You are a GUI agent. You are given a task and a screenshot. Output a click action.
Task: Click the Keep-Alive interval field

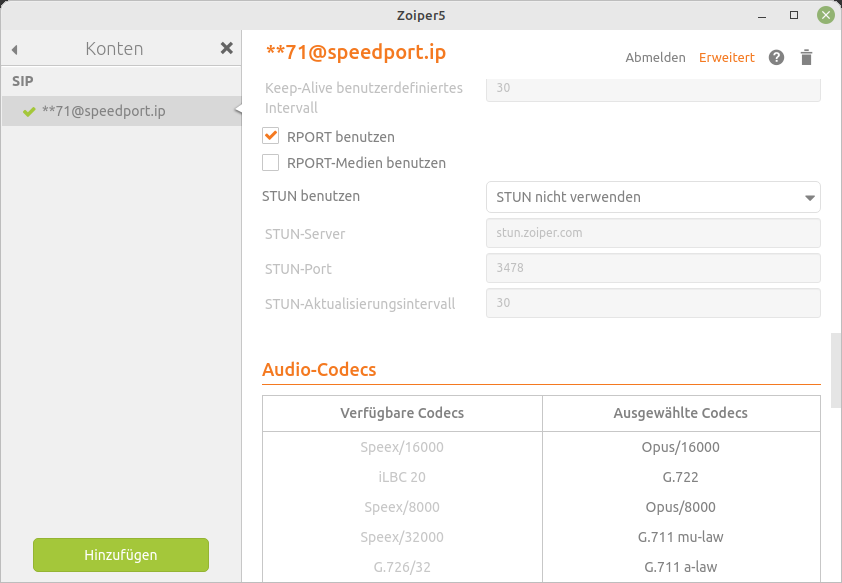click(x=653, y=90)
